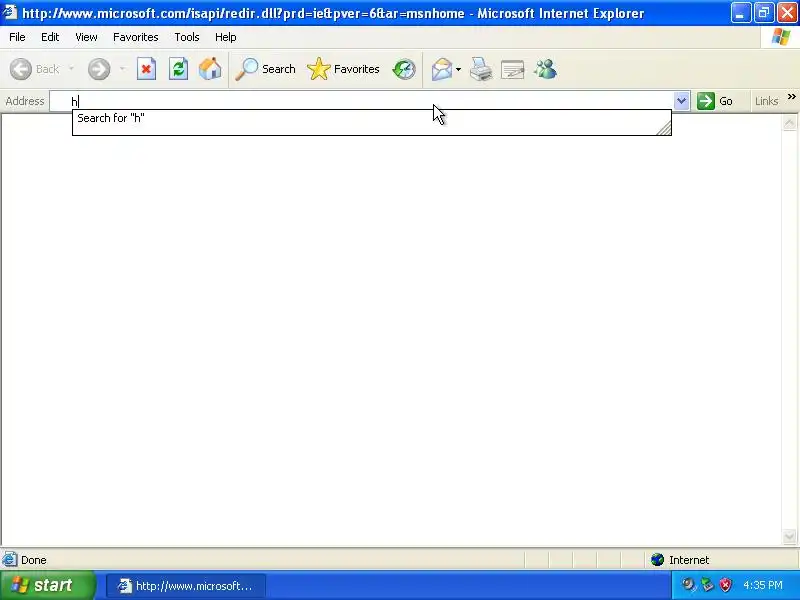800x600 pixels.
Task: Open the File menu
Action: 17,37
